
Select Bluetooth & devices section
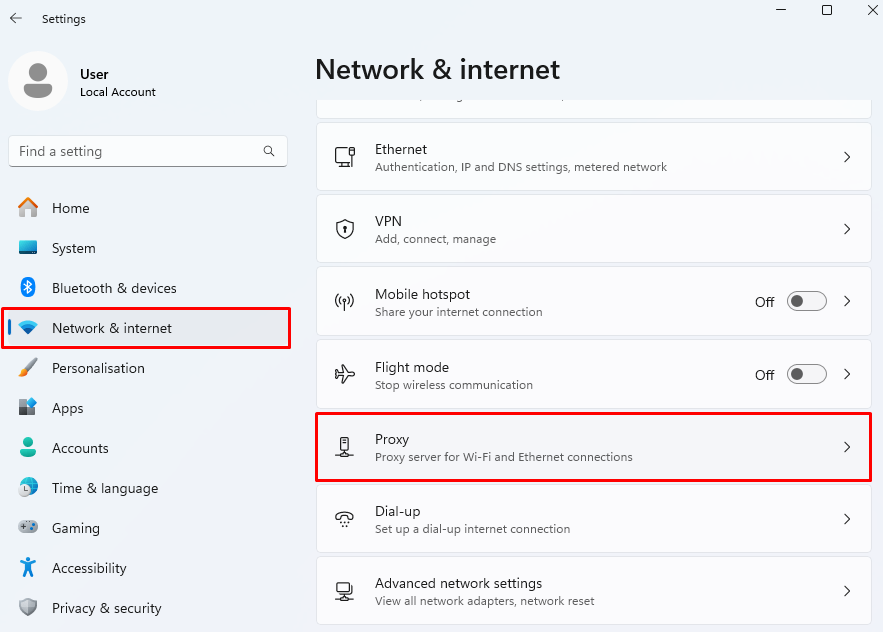click(148, 288)
